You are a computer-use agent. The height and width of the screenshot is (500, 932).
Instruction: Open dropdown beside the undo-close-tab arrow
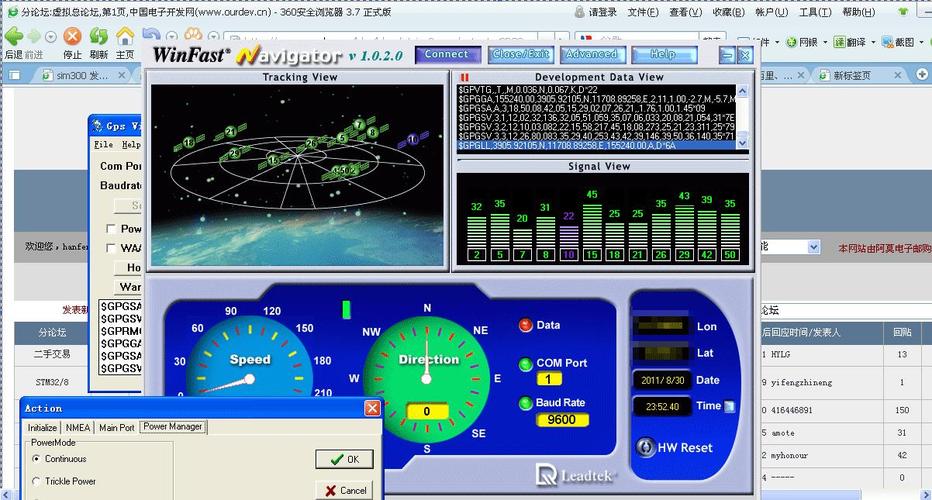tap(172, 37)
